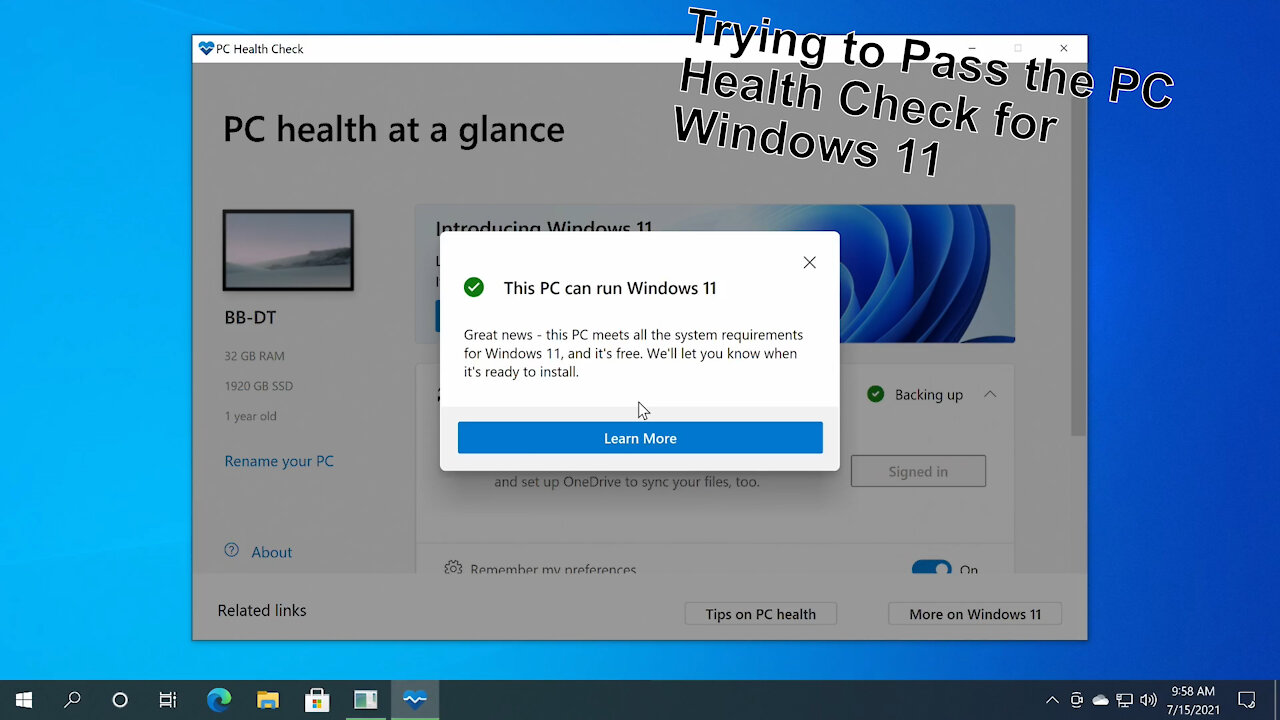This screenshot has height=720, width=1280.
Task: Click the '1920 GB SSD' text
Action: point(258,386)
